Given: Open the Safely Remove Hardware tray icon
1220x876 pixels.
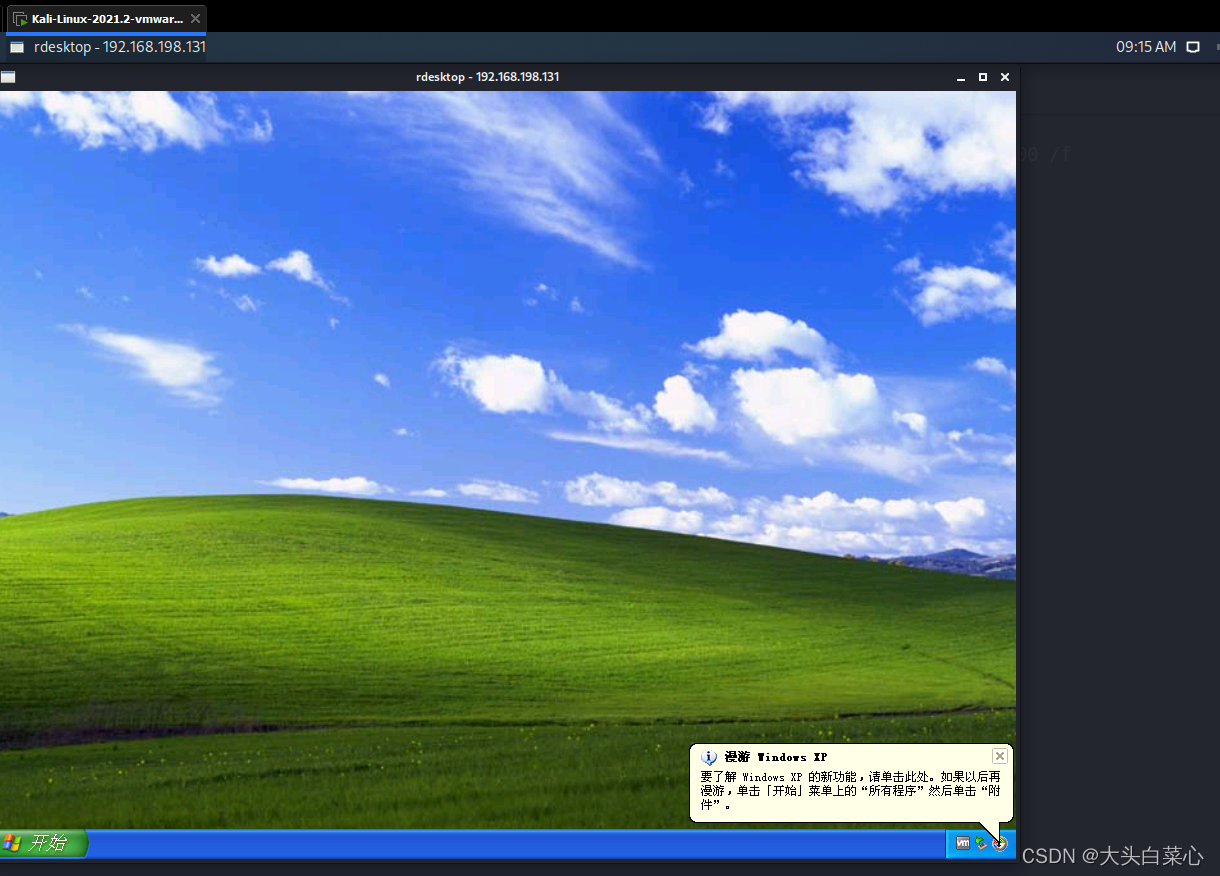Looking at the screenshot, I should 981,843.
